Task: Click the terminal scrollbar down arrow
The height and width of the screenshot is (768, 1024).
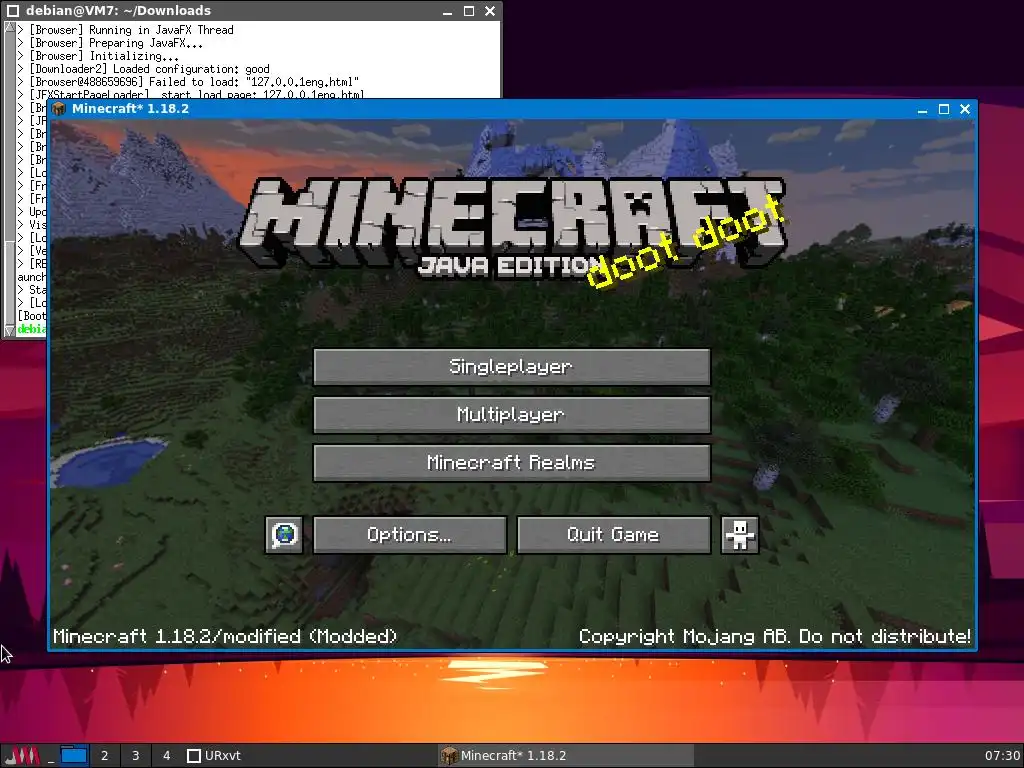Action: coord(9,331)
